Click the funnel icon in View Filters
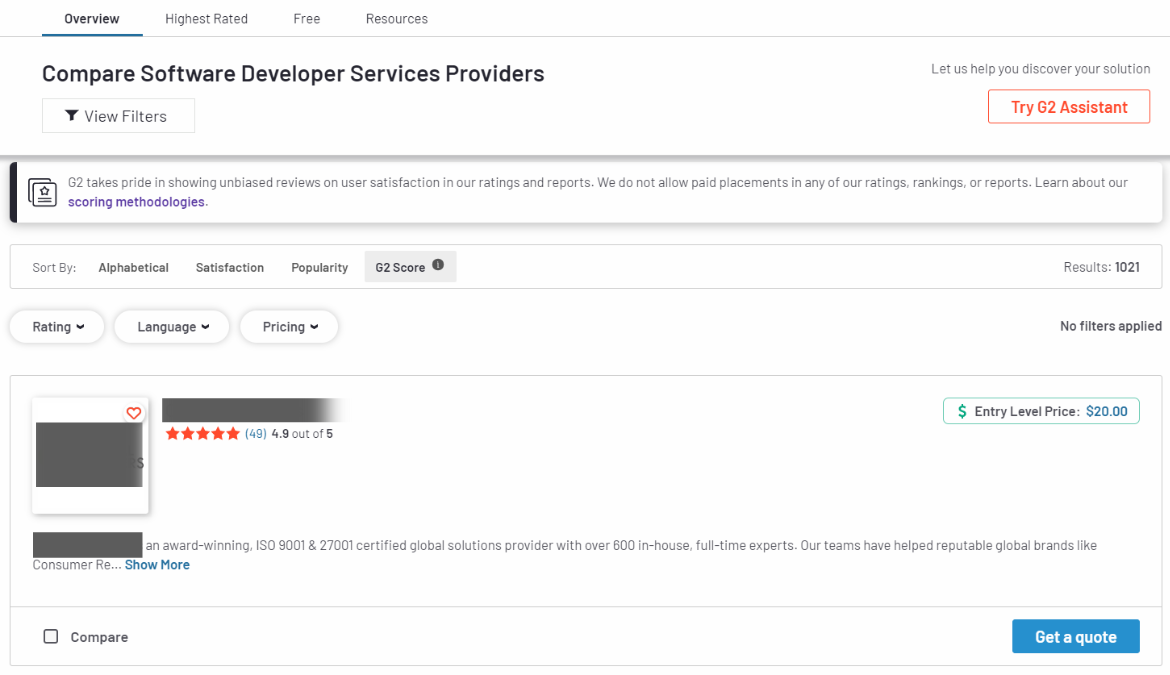The height and width of the screenshot is (675, 1170). (x=71, y=116)
